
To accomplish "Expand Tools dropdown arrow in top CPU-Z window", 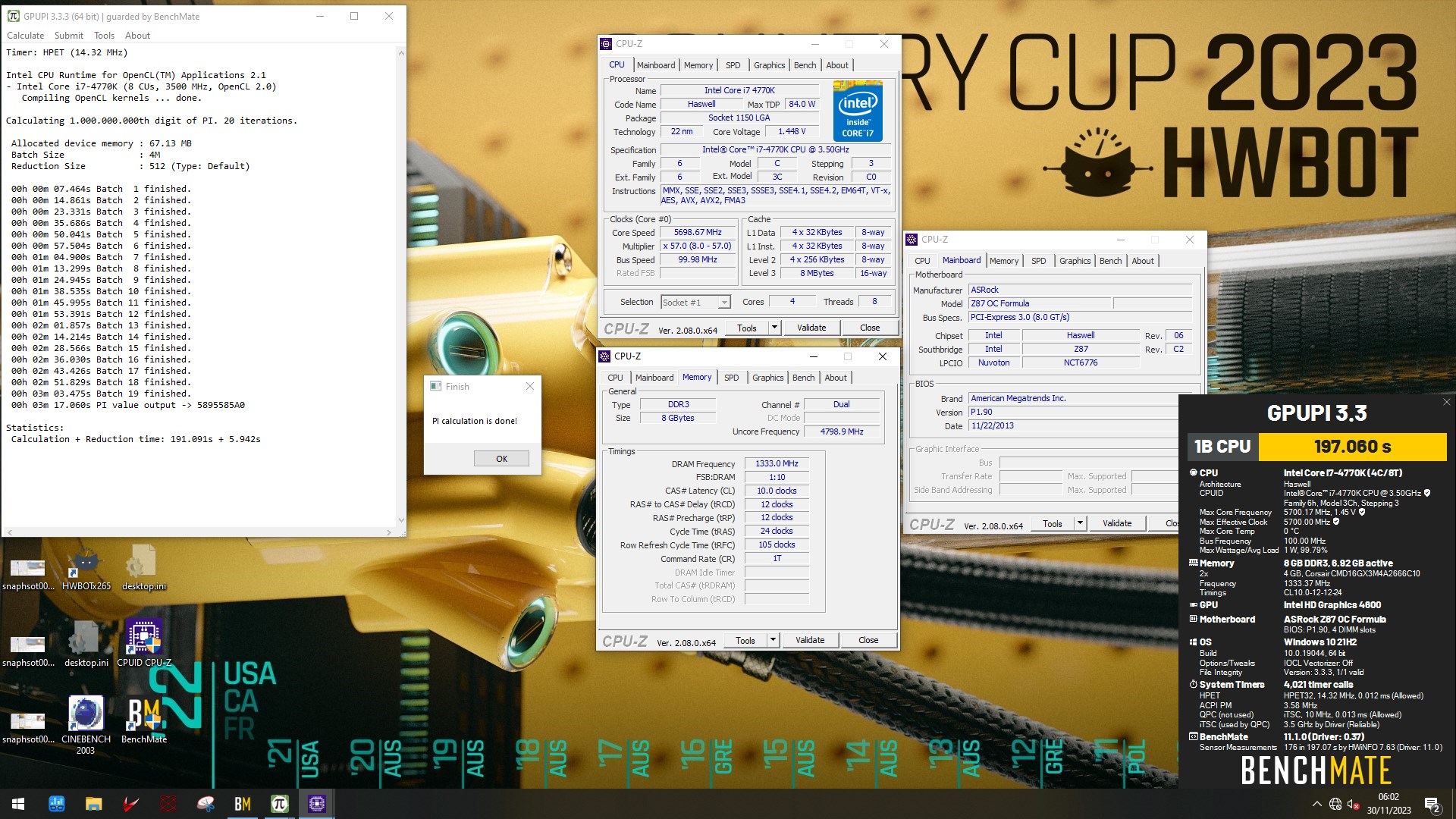I will tap(774, 328).
